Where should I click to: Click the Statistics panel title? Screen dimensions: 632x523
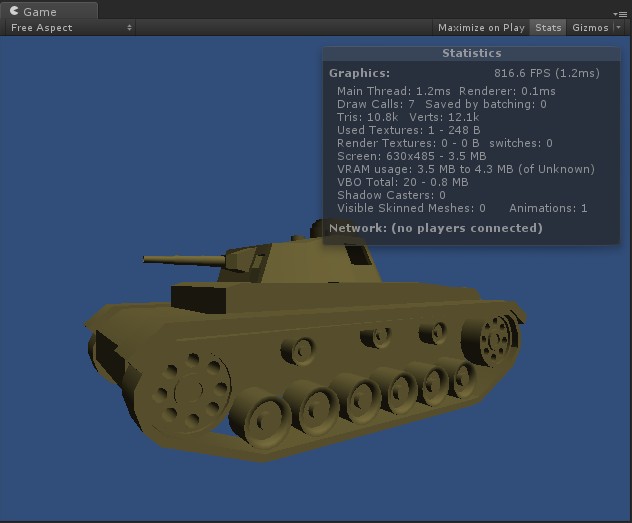(x=472, y=53)
